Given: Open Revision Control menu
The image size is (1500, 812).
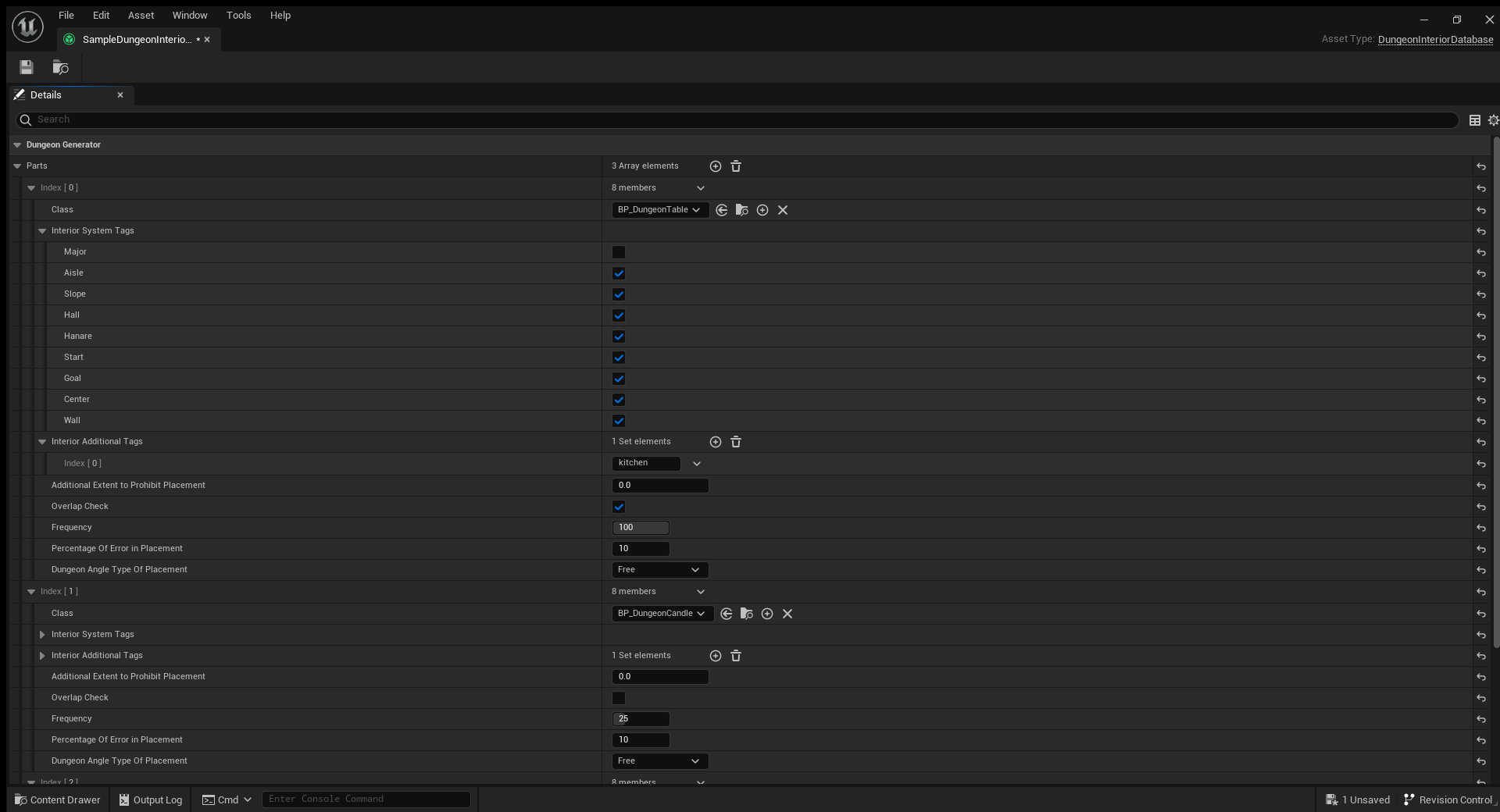Looking at the screenshot, I should (x=1449, y=800).
